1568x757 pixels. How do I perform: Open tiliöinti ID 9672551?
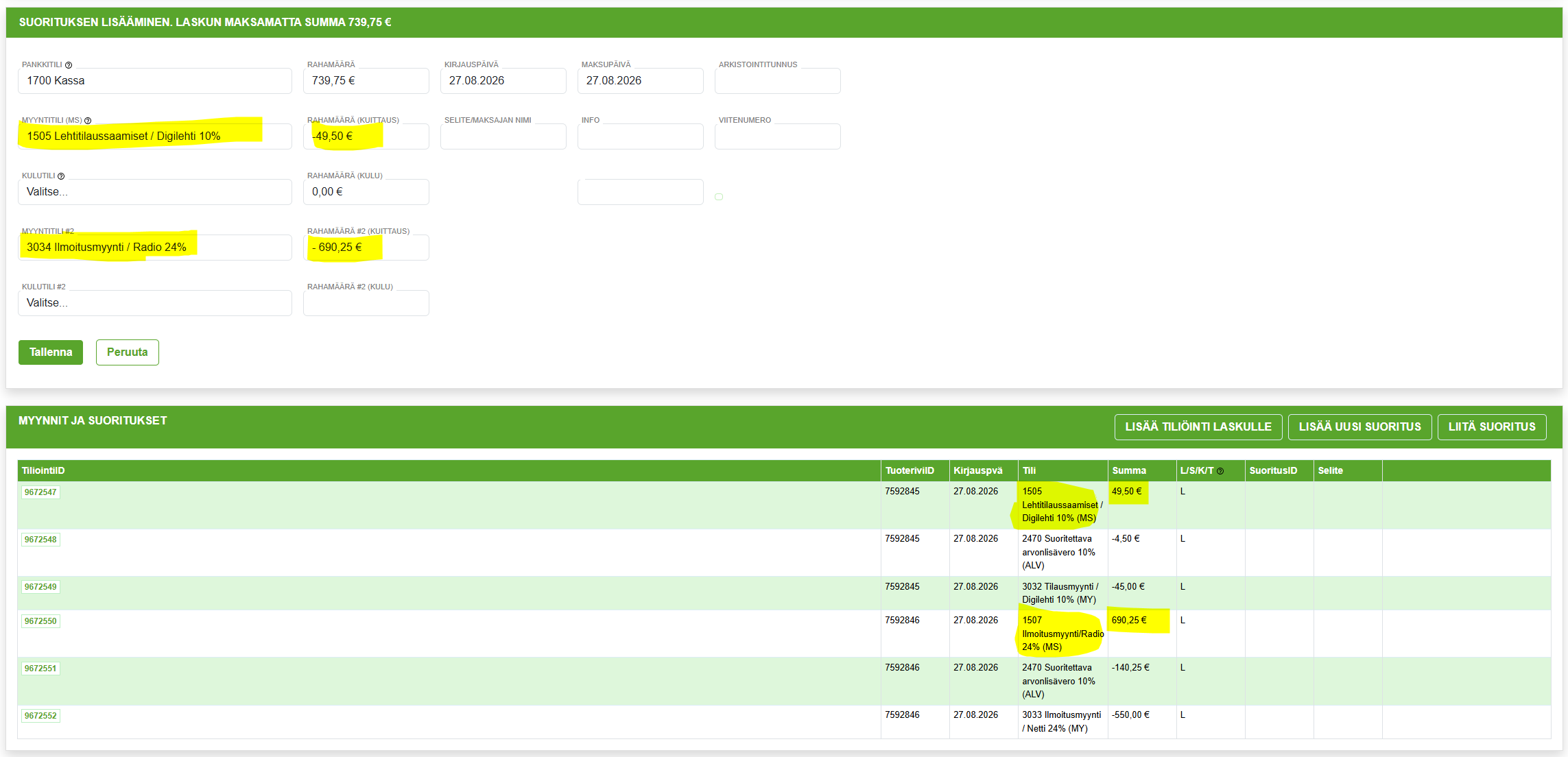point(40,669)
